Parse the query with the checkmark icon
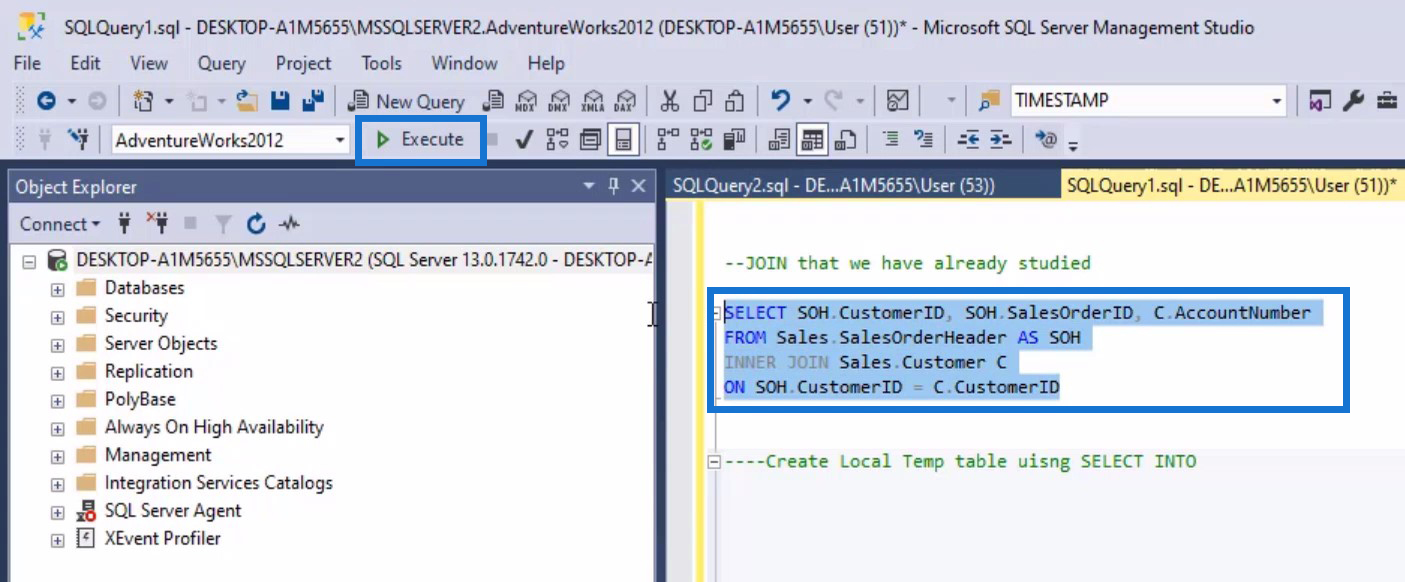 523,139
